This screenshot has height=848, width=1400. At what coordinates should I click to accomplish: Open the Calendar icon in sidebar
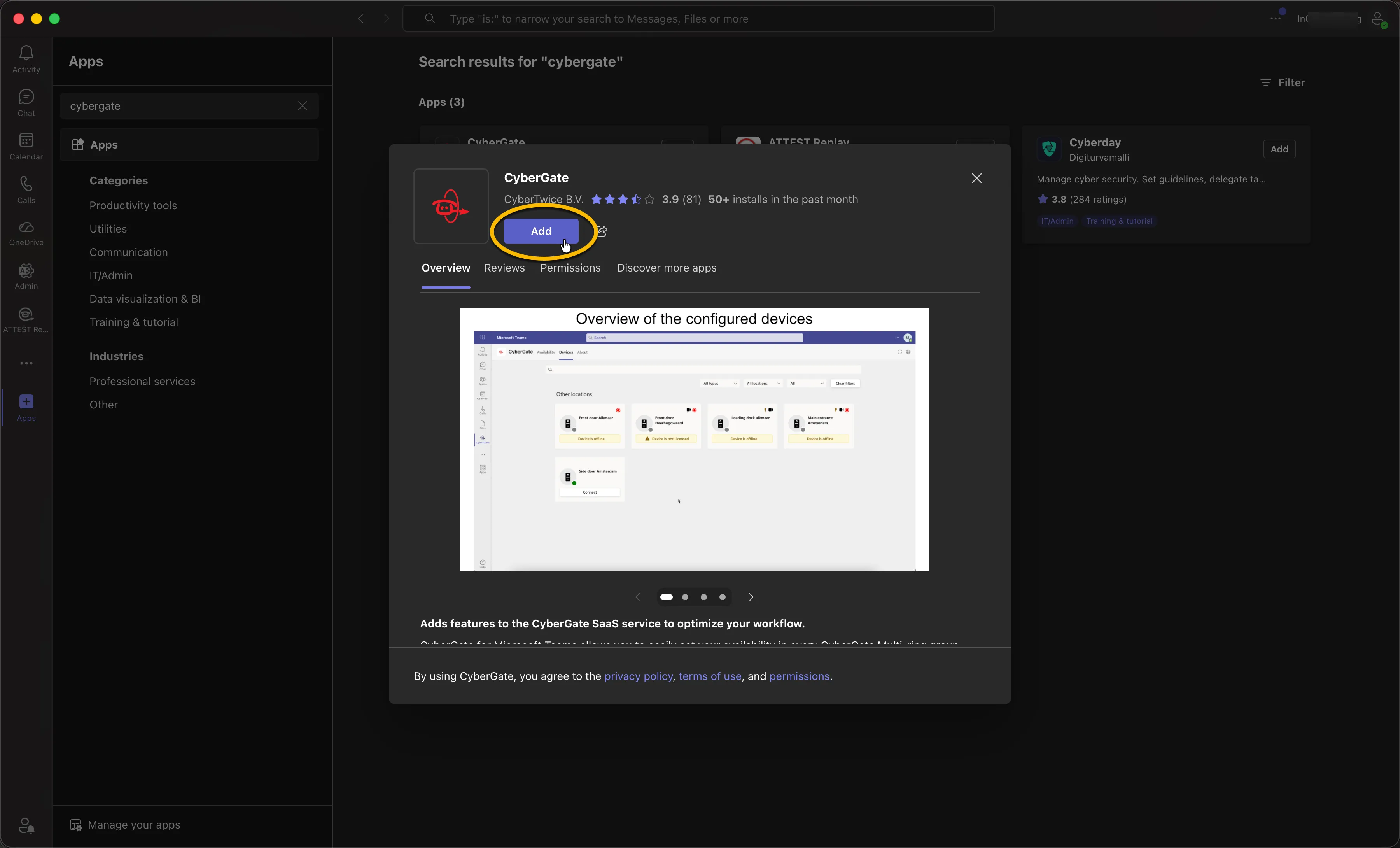26,147
